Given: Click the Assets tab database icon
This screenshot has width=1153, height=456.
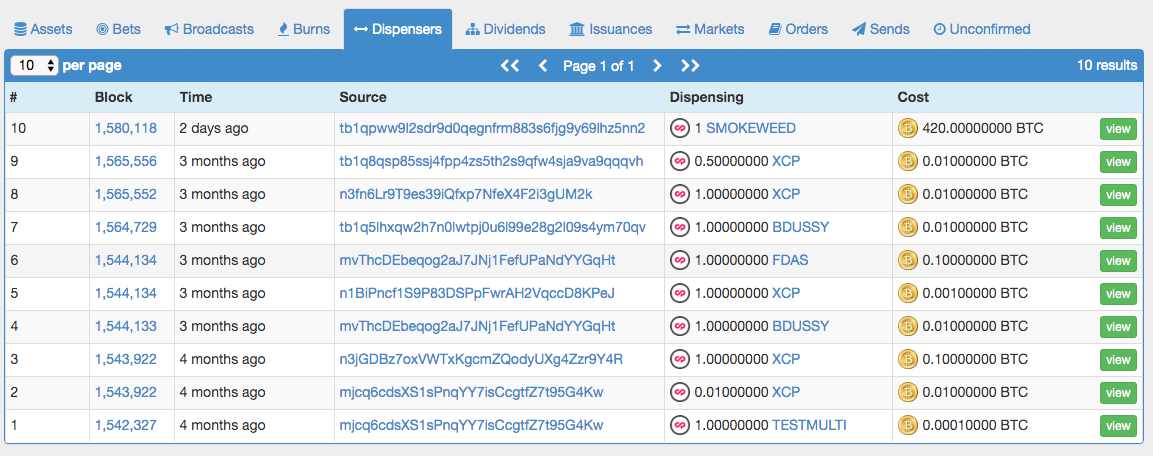Looking at the screenshot, I should coord(20,29).
